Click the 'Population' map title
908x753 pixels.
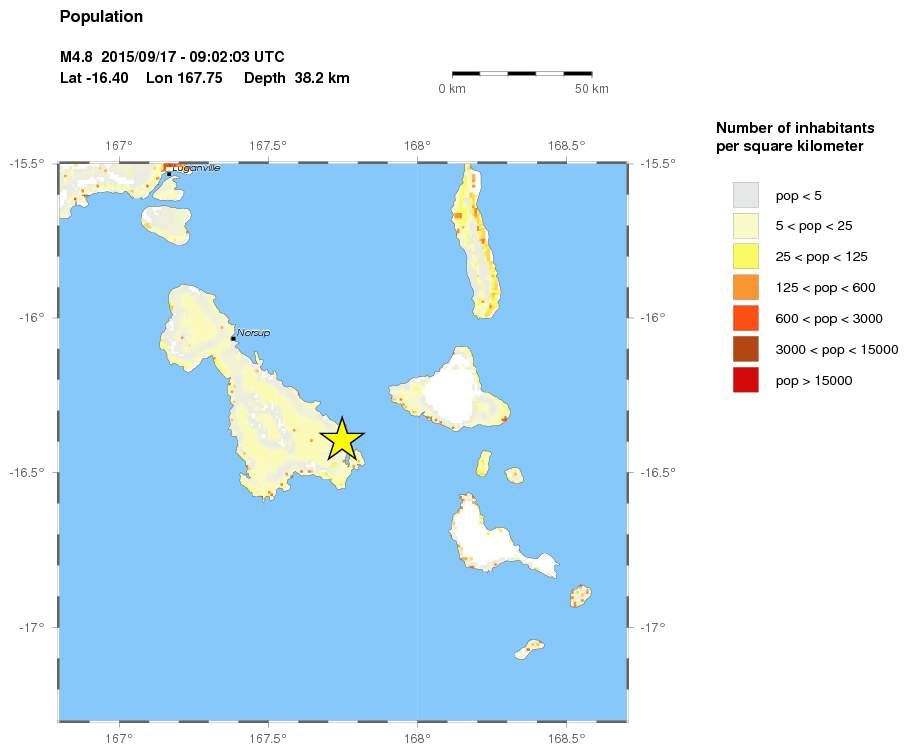click(x=101, y=17)
